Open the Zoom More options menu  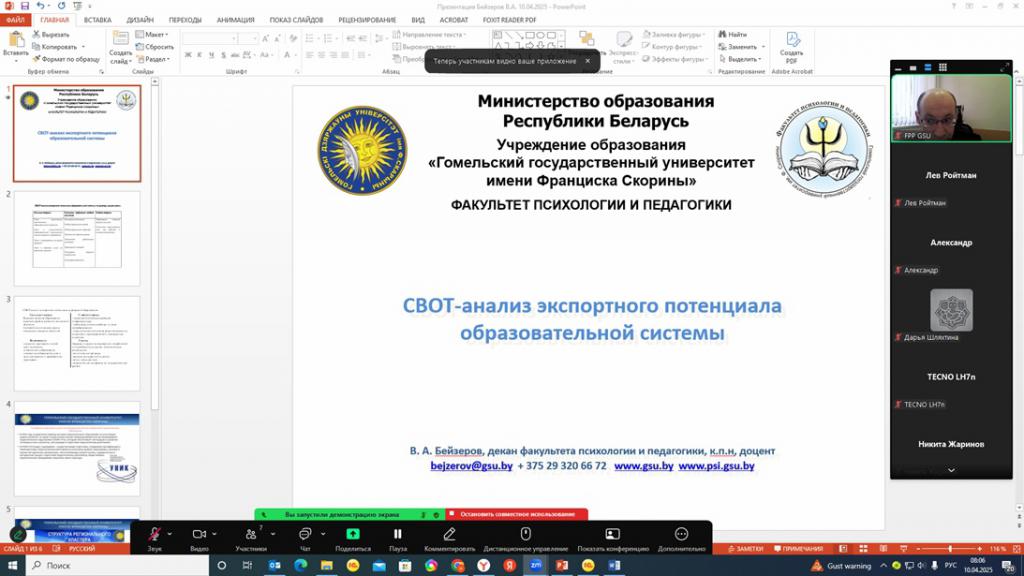[x=681, y=534]
